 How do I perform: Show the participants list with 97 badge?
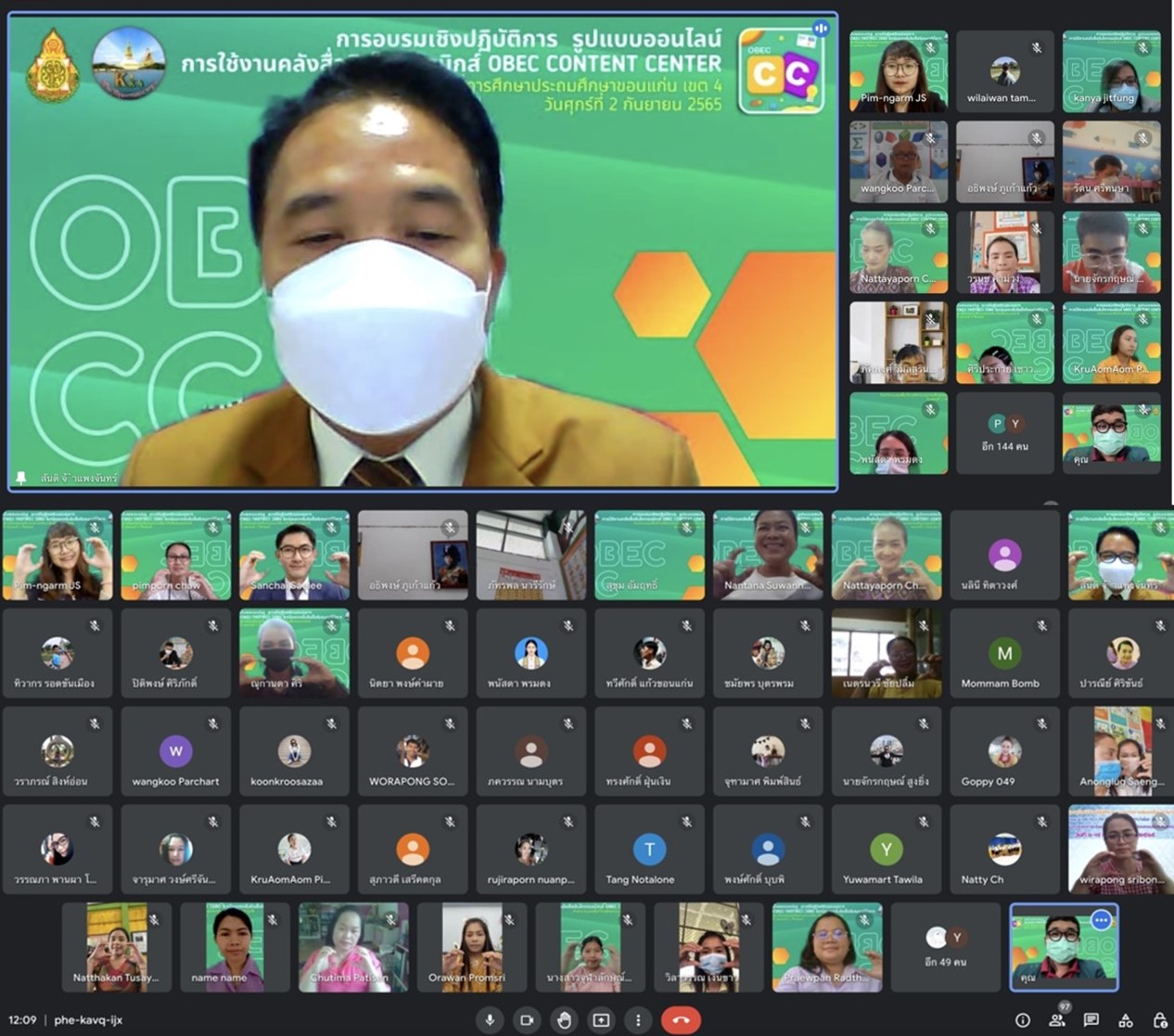(x=1057, y=1020)
